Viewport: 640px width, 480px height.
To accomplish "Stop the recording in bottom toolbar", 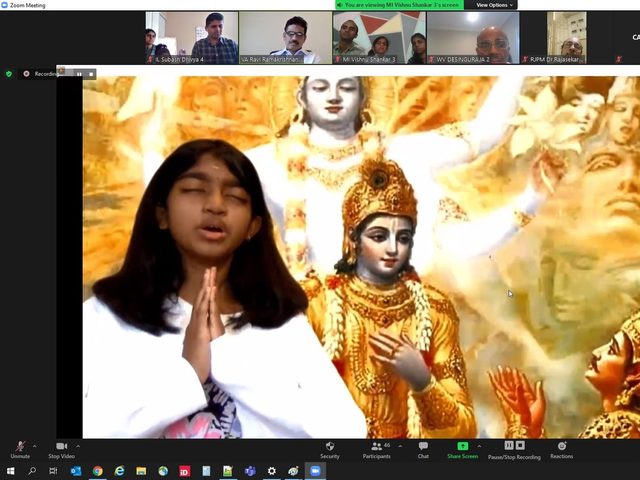I will [x=520, y=445].
